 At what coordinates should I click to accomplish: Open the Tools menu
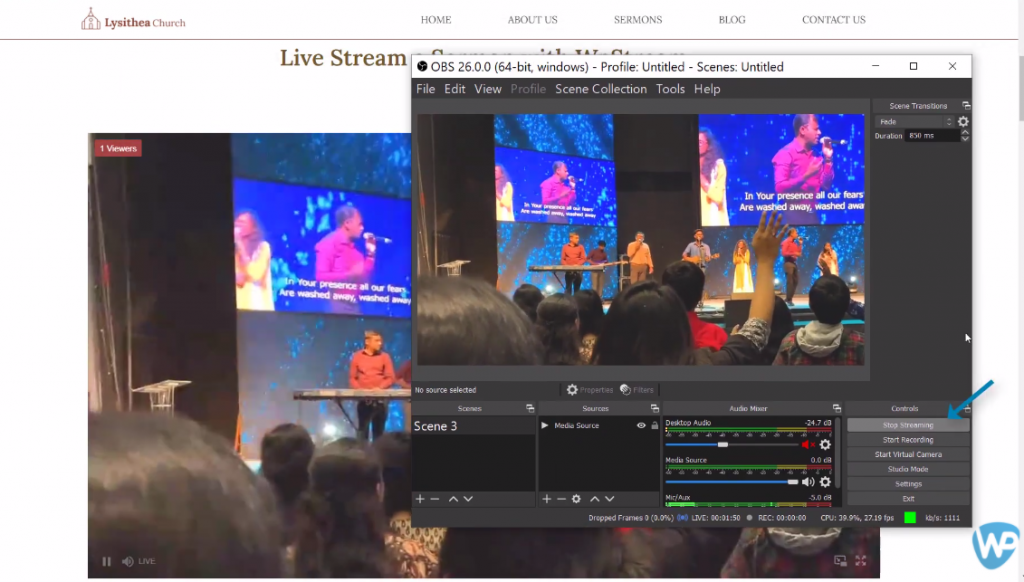(x=670, y=89)
